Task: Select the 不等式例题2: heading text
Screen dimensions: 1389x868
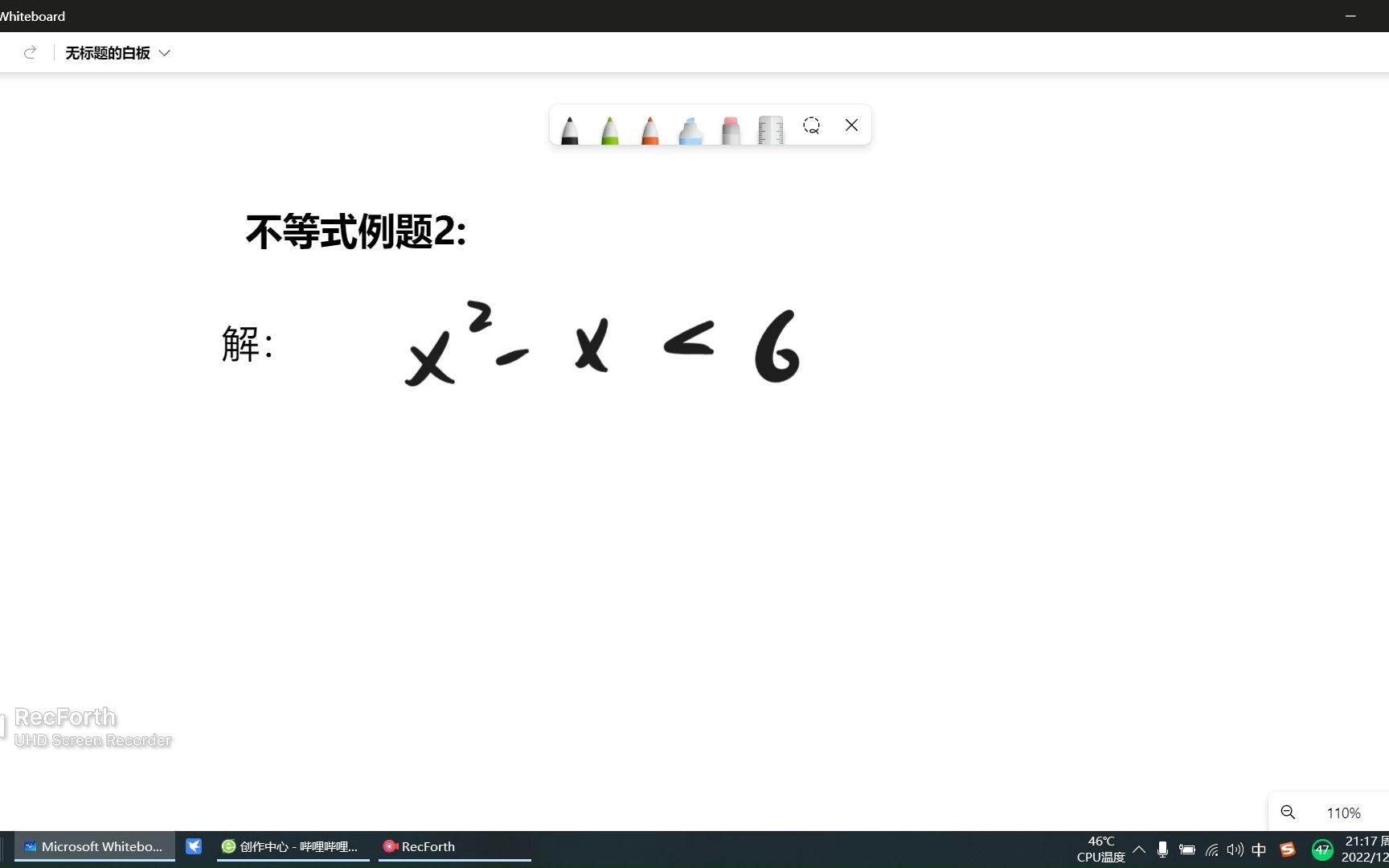Action: (356, 231)
